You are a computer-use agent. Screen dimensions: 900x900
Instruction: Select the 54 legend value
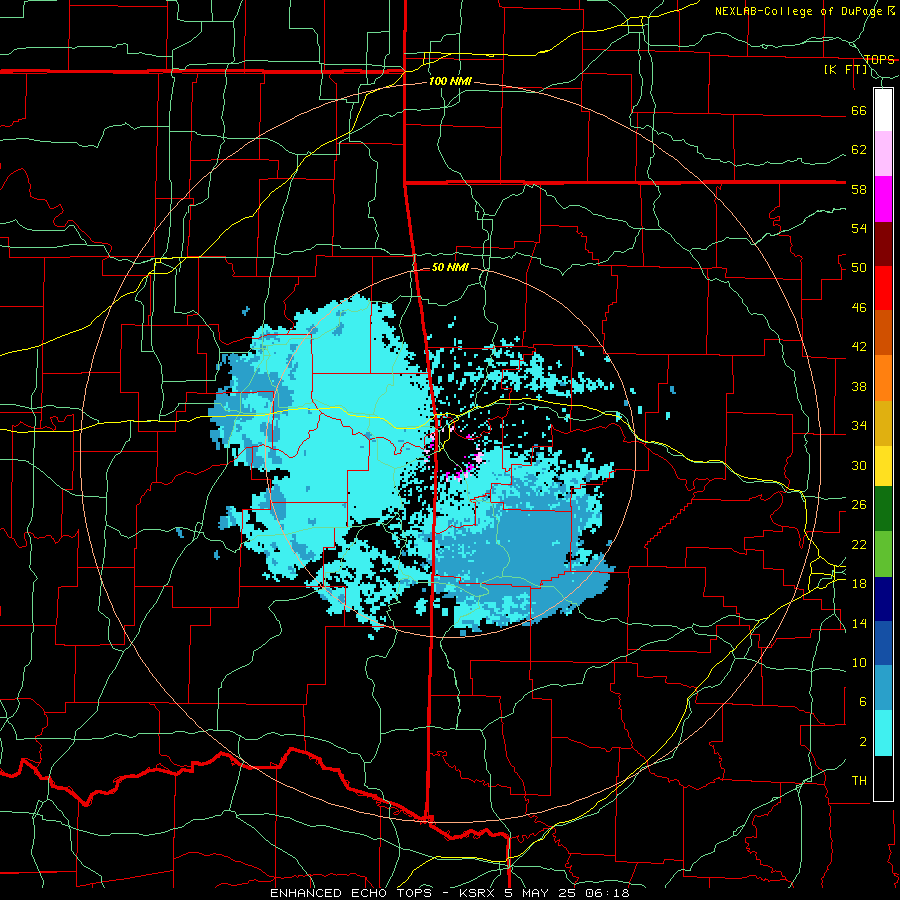tap(859, 228)
